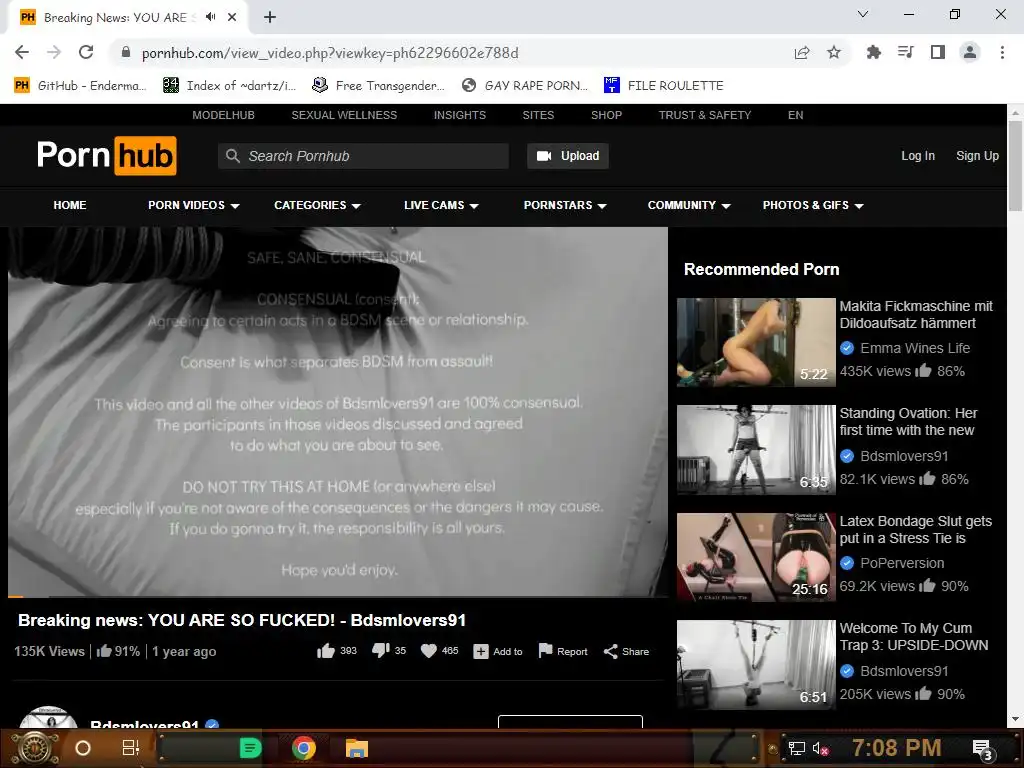The height and width of the screenshot is (768, 1024).
Task: Open the recommended thumbnail lasting 6:35
Action: coord(756,449)
